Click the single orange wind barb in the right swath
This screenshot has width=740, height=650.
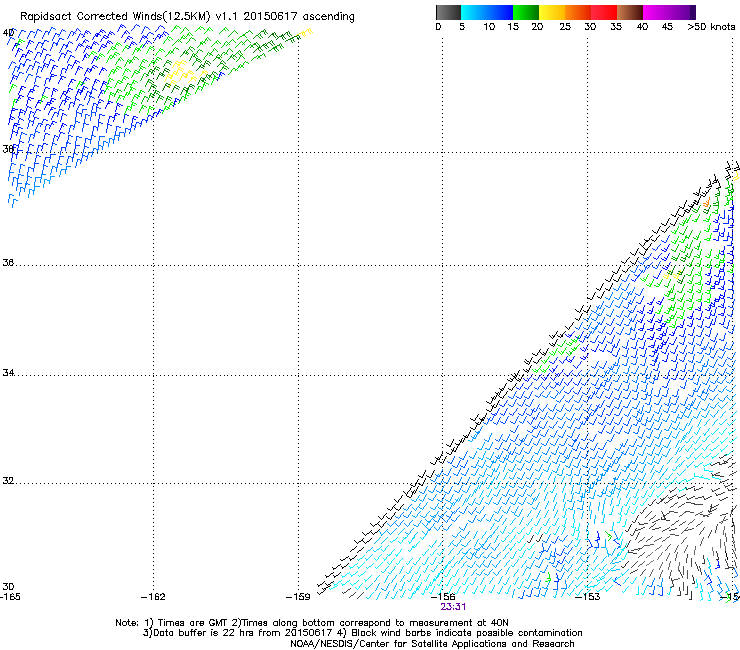(x=706, y=203)
